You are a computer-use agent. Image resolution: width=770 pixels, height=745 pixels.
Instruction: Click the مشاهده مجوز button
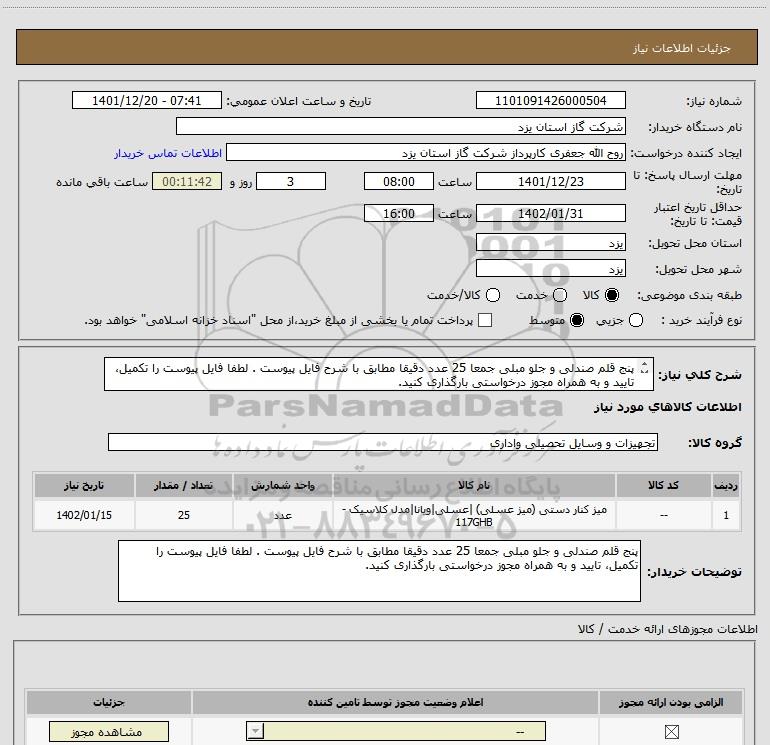(x=109, y=732)
